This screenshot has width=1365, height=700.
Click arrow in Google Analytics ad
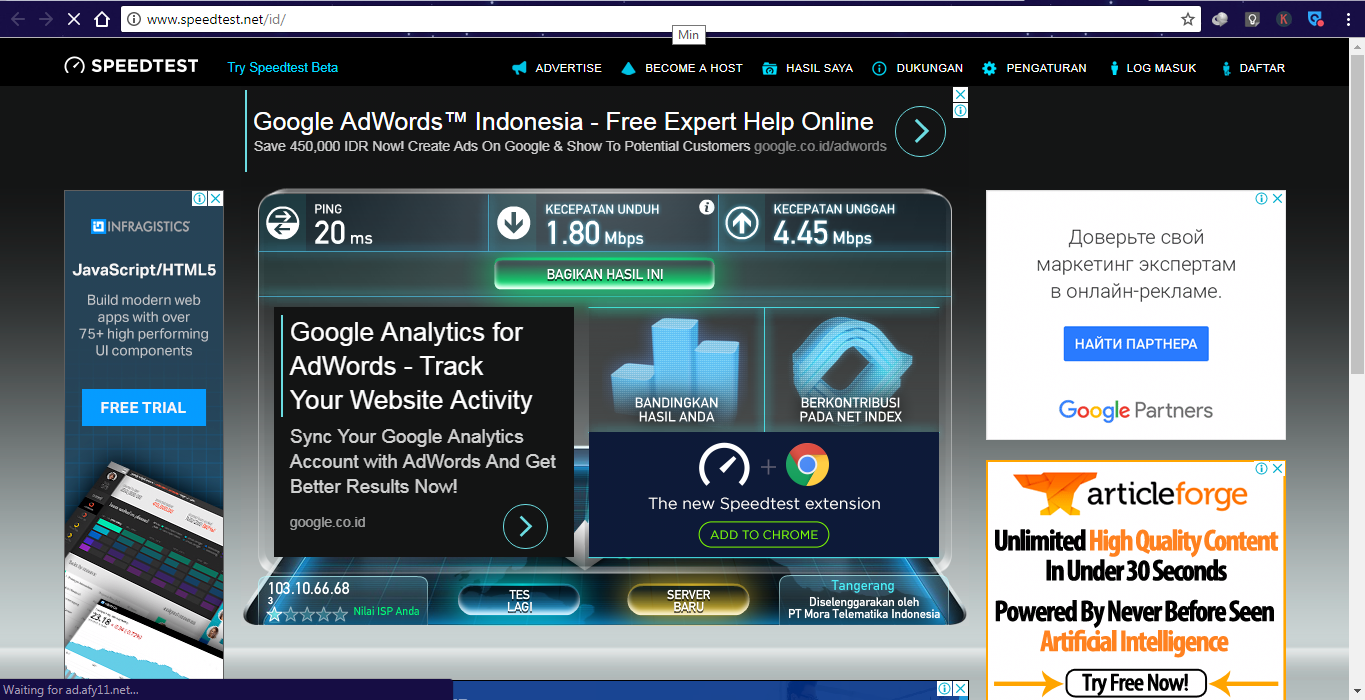click(525, 526)
